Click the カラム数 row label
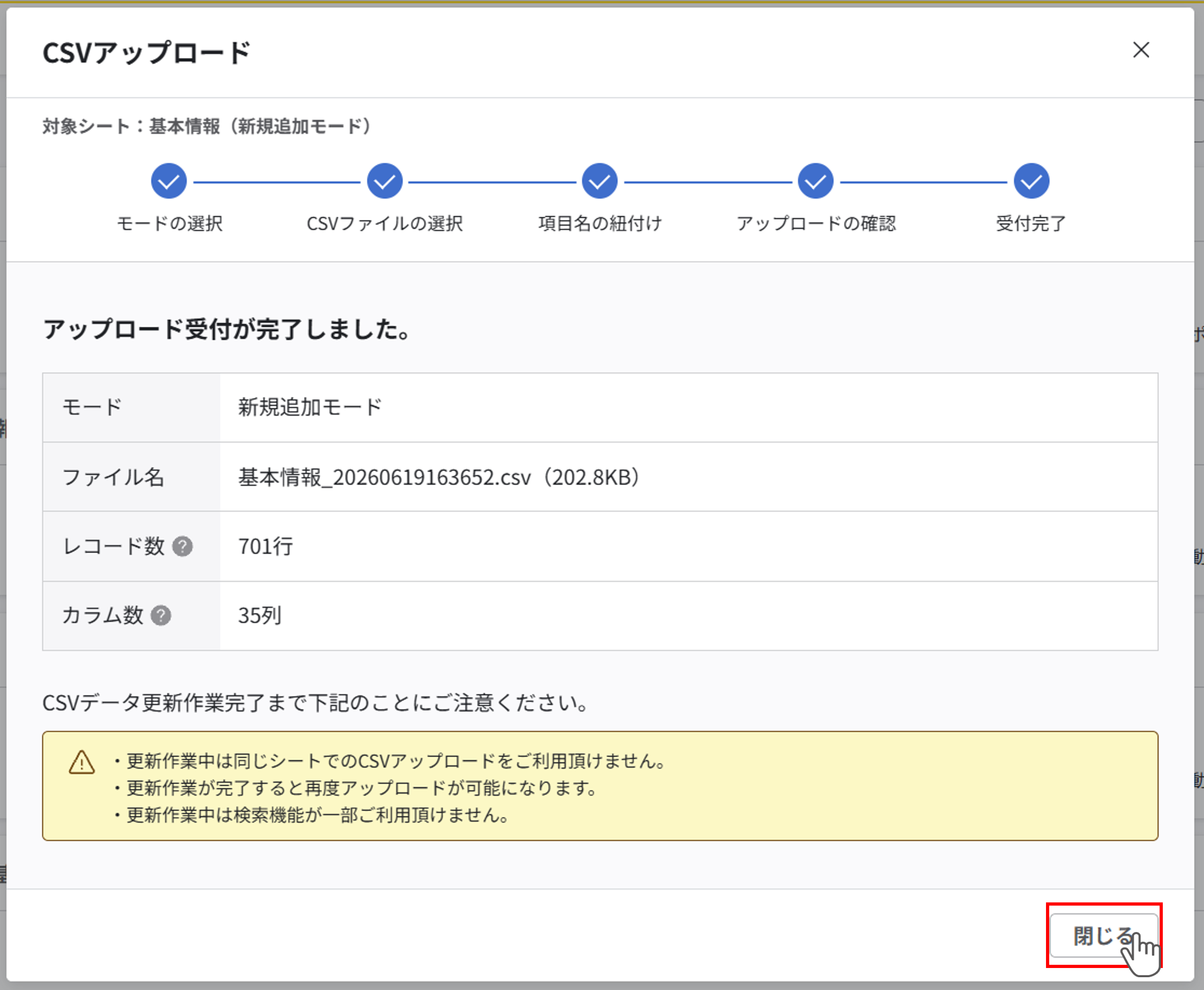 click(x=103, y=615)
